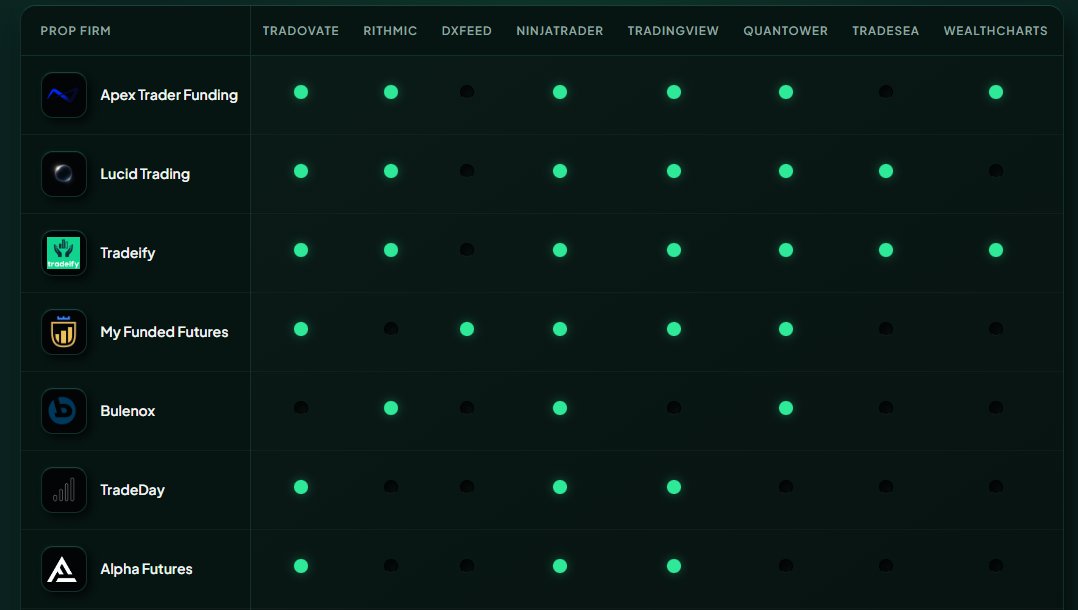Image resolution: width=1078 pixels, height=610 pixels.
Task: Click the Bulenox logo icon
Action: 64,411
